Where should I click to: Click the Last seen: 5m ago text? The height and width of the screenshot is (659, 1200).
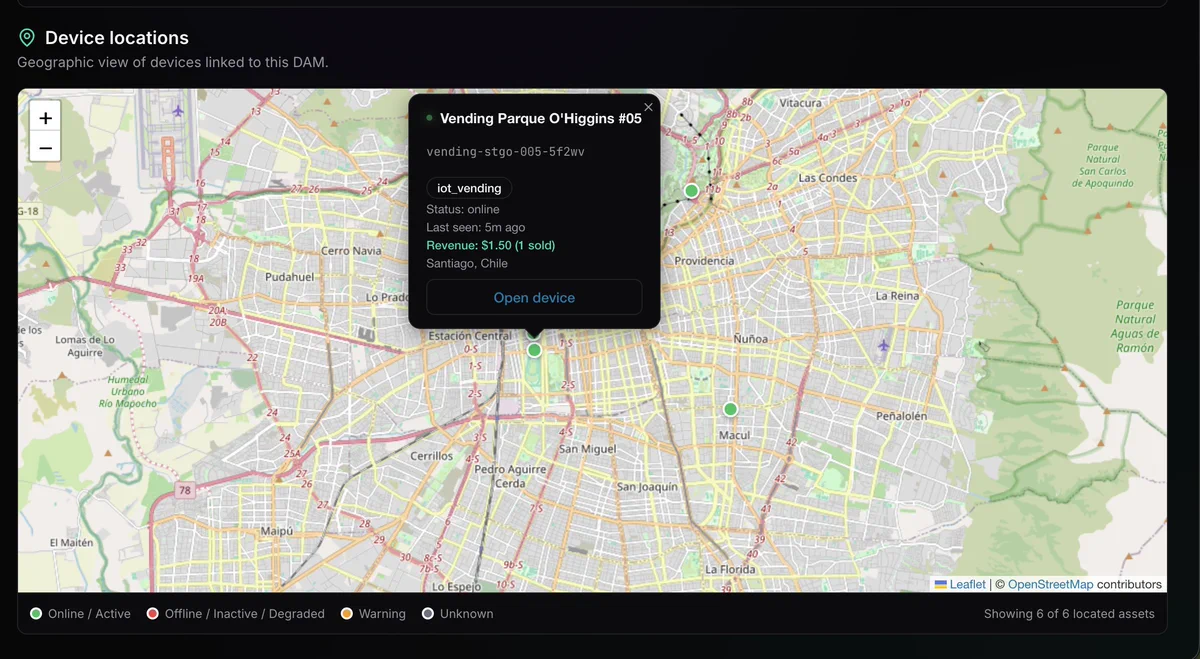(x=475, y=227)
